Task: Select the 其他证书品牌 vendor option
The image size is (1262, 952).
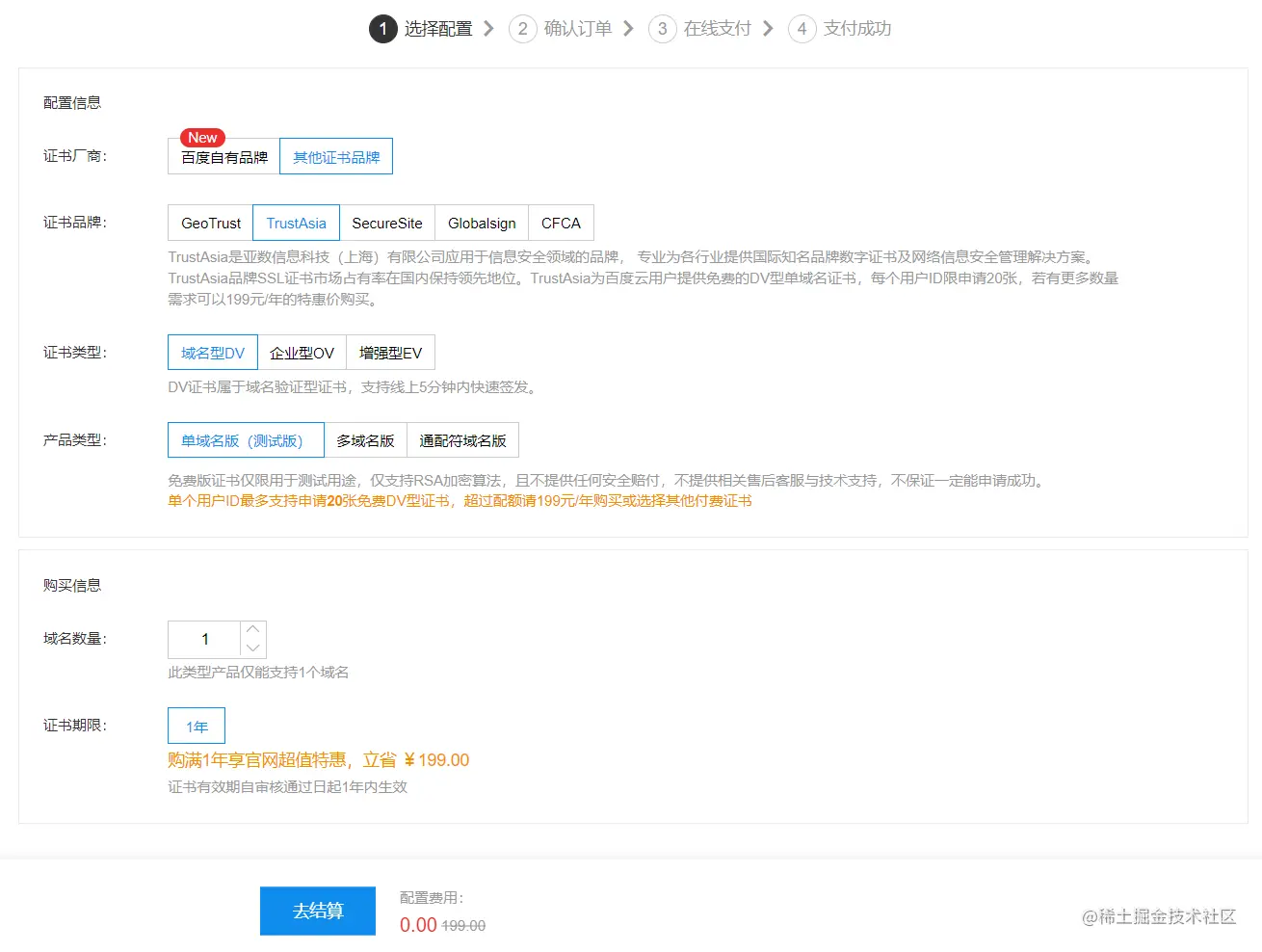Action: coord(336,157)
